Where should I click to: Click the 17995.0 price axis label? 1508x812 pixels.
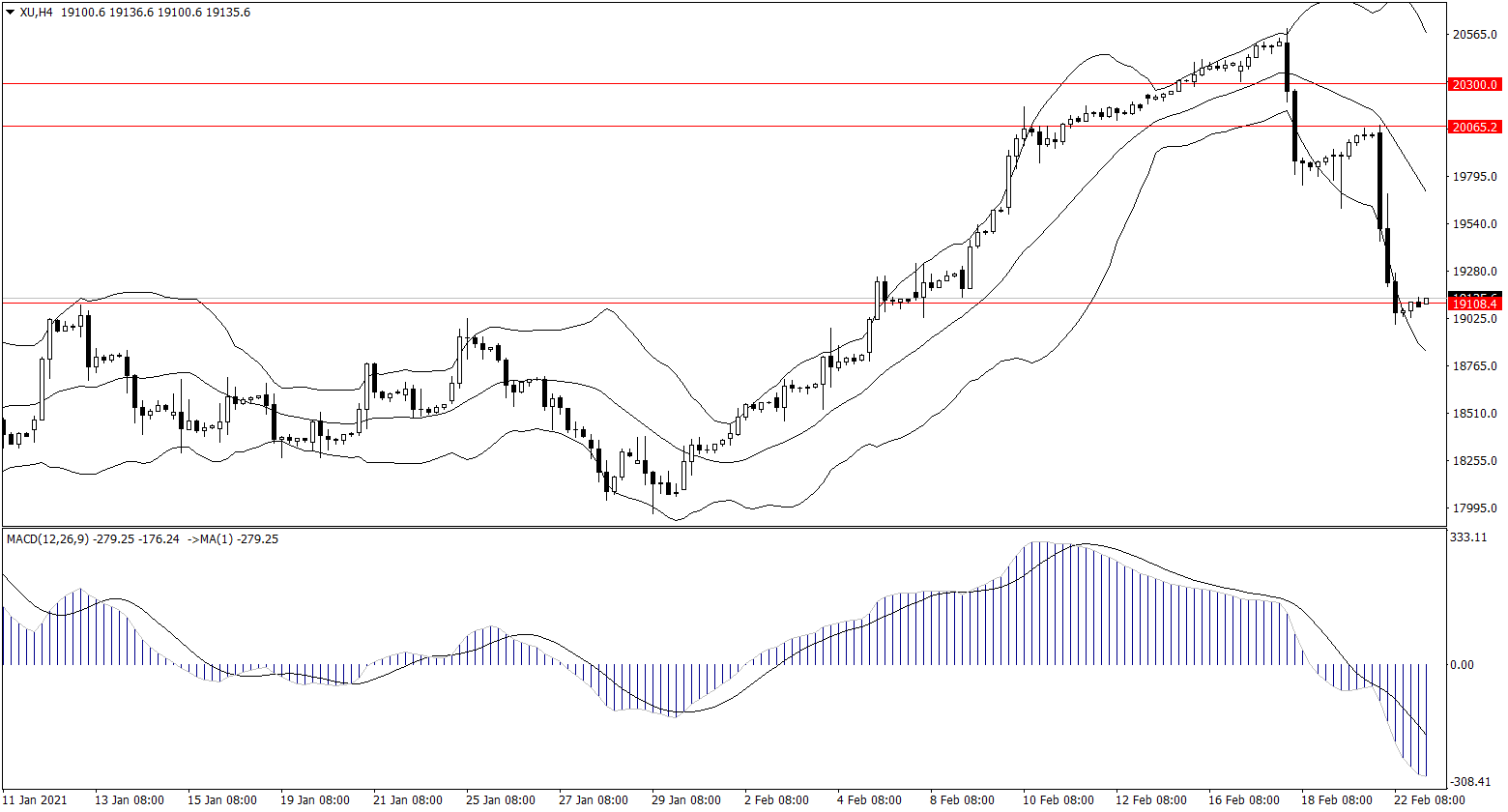1474,508
